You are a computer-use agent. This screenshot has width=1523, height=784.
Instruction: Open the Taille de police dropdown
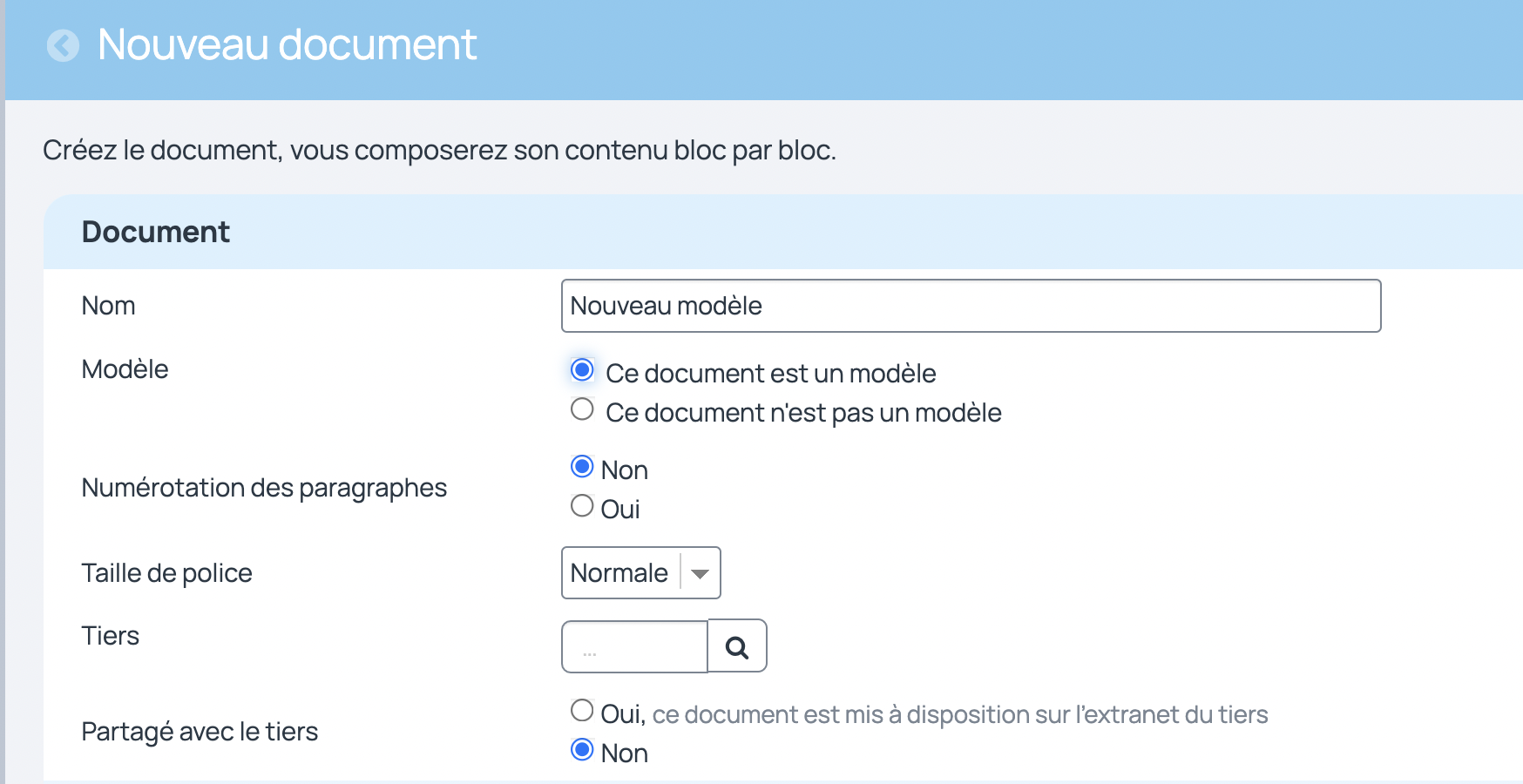tap(641, 572)
